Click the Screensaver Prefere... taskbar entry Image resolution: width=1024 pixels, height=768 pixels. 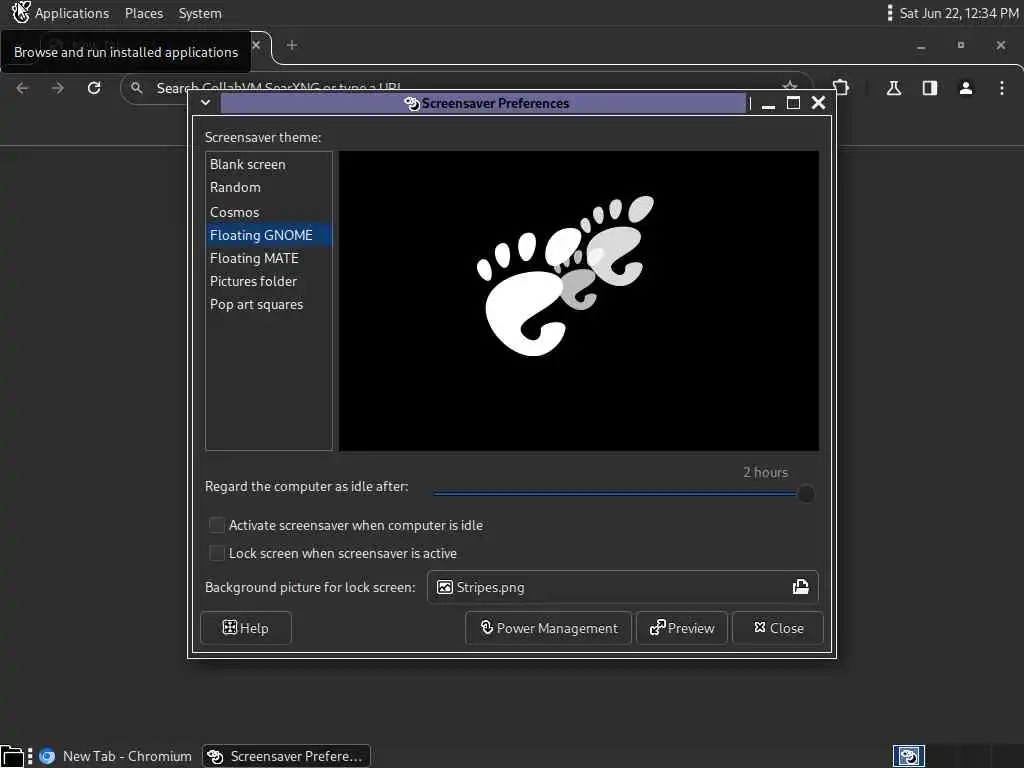tap(286, 756)
